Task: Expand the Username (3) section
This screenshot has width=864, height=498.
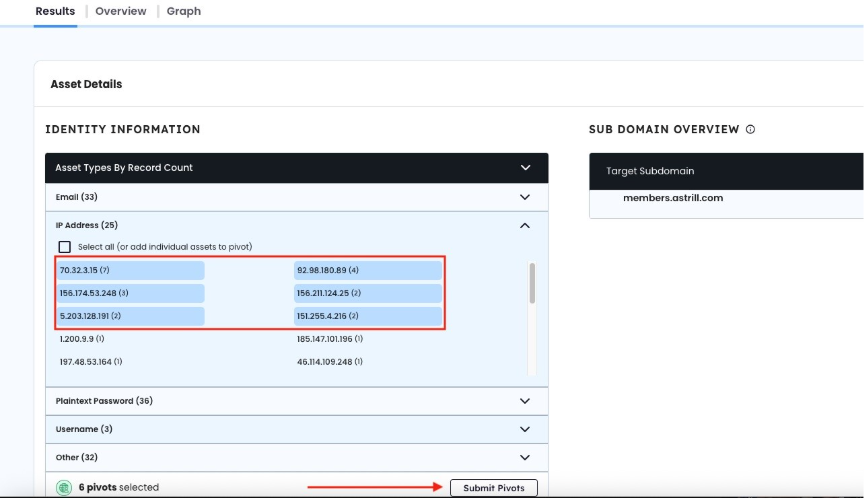Action: [296, 429]
